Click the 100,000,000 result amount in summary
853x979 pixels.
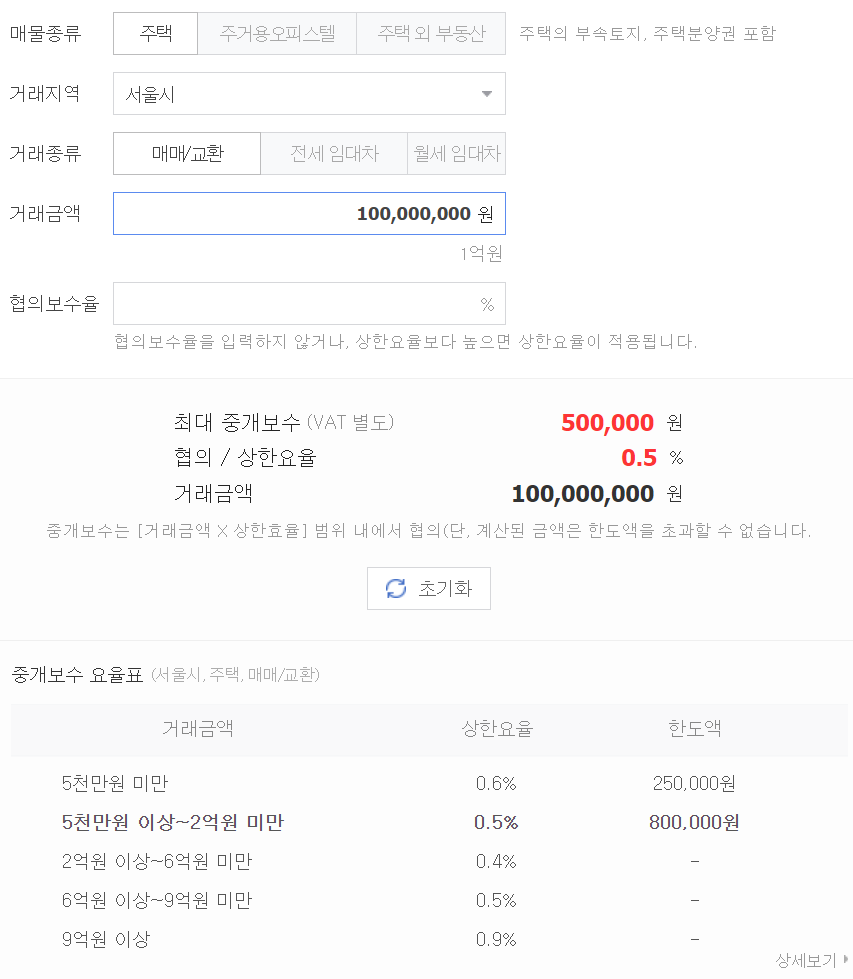click(x=583, y=494)
